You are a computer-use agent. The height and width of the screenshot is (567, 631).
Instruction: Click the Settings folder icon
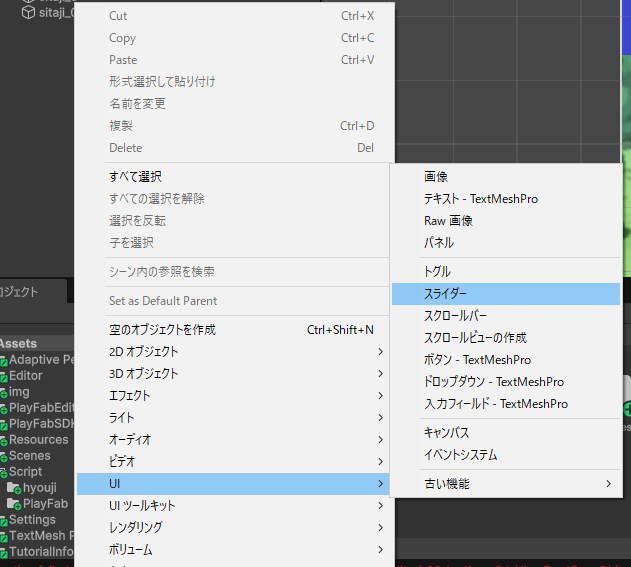click(4, 520)
